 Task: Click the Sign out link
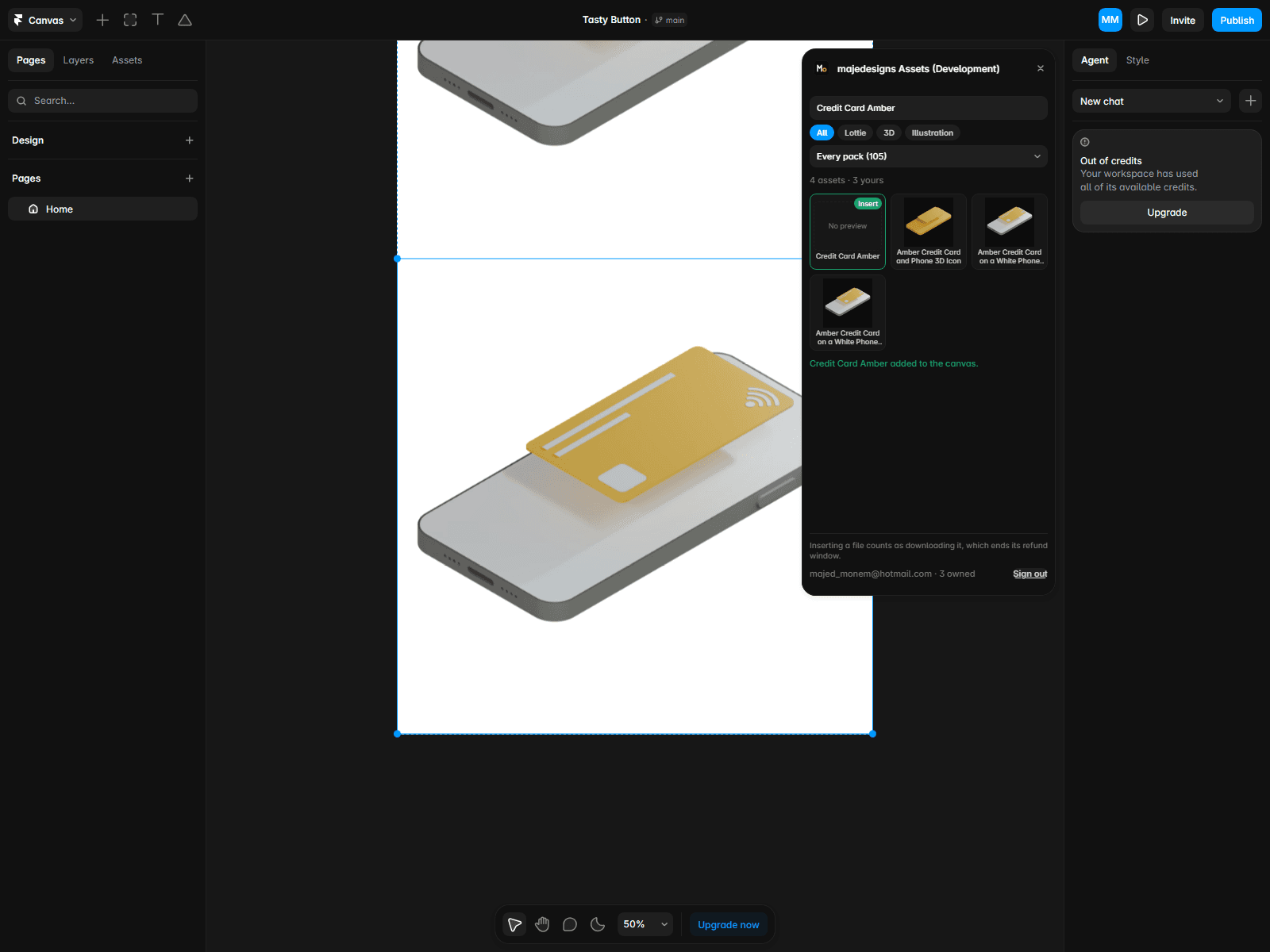tap(1029, 574)
